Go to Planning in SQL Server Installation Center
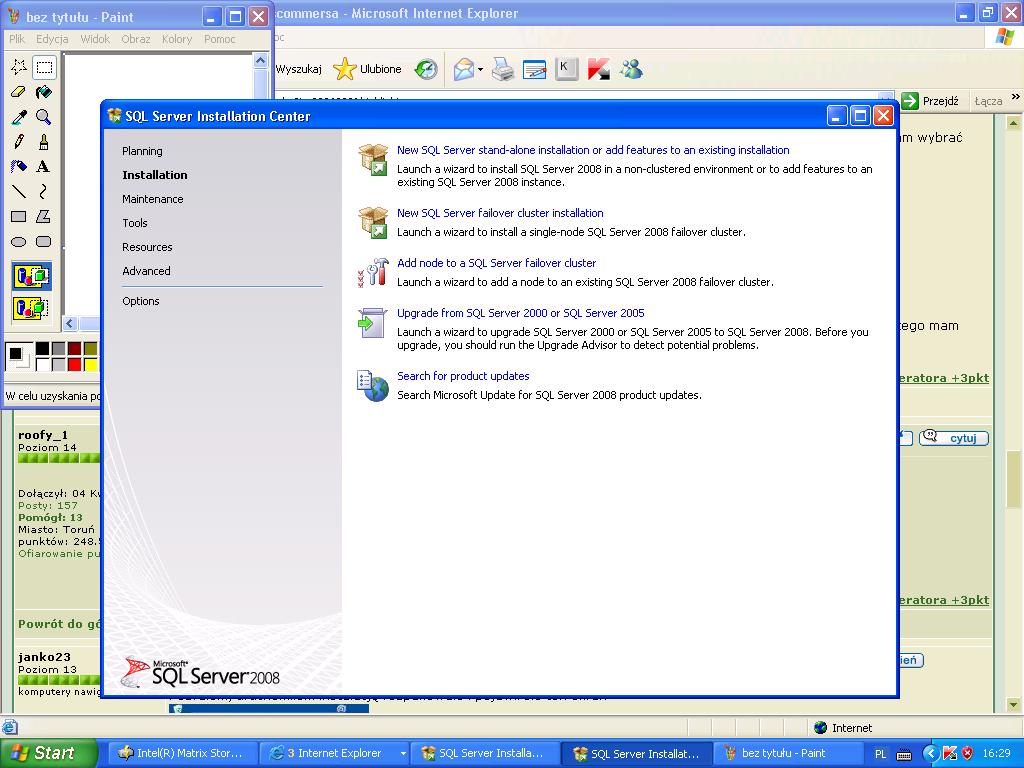The width and height of the screenshot is (1024, 768). tap(142, 151)
